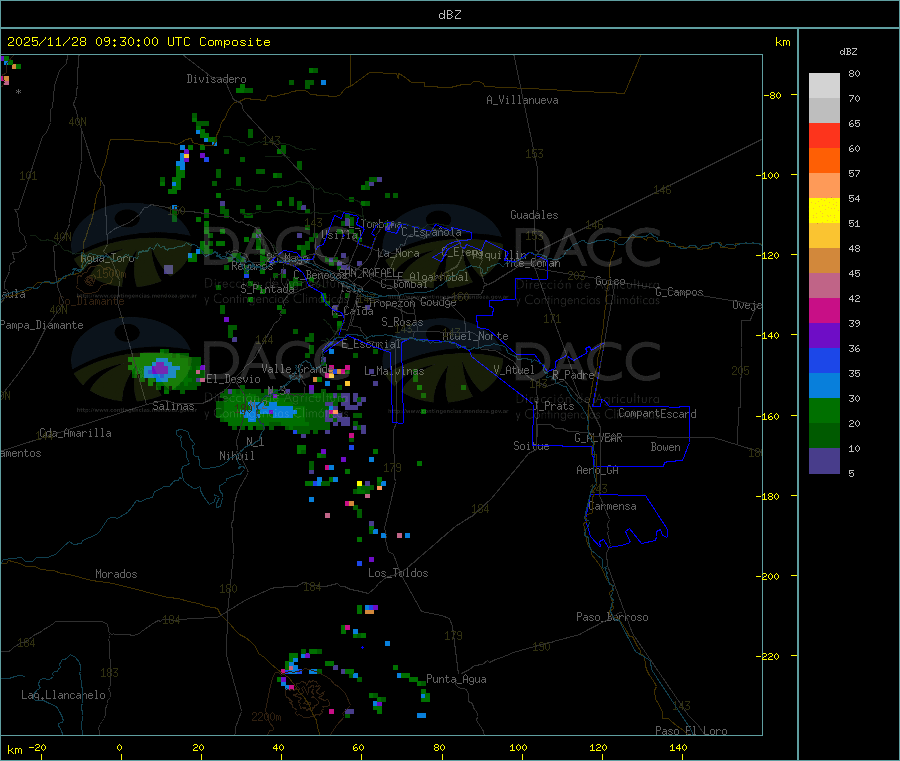Viewport: 900px width, 761px height.
Task: Click the 'CompantEscard' label
Action: point(657,414)
